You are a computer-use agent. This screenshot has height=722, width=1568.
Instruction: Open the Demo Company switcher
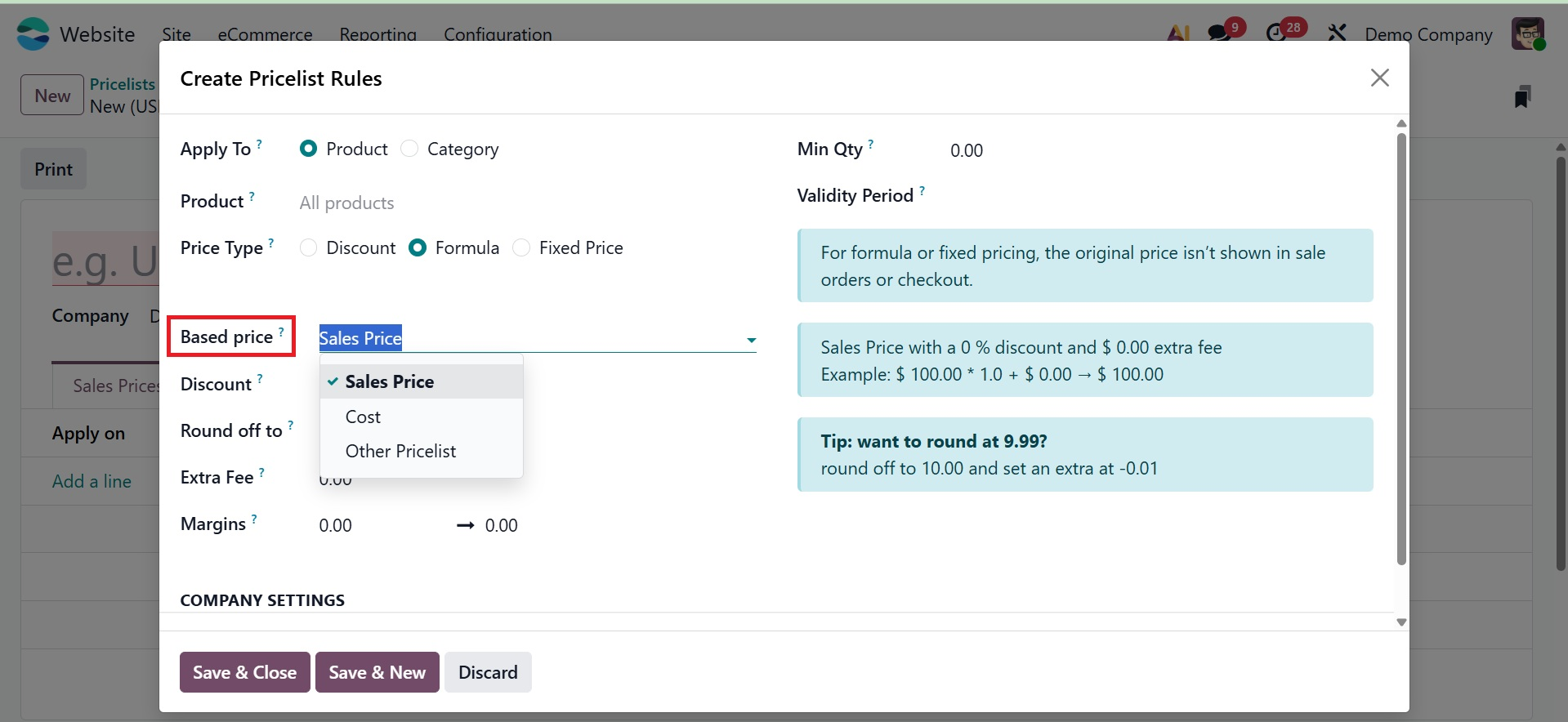point(1429,34)
